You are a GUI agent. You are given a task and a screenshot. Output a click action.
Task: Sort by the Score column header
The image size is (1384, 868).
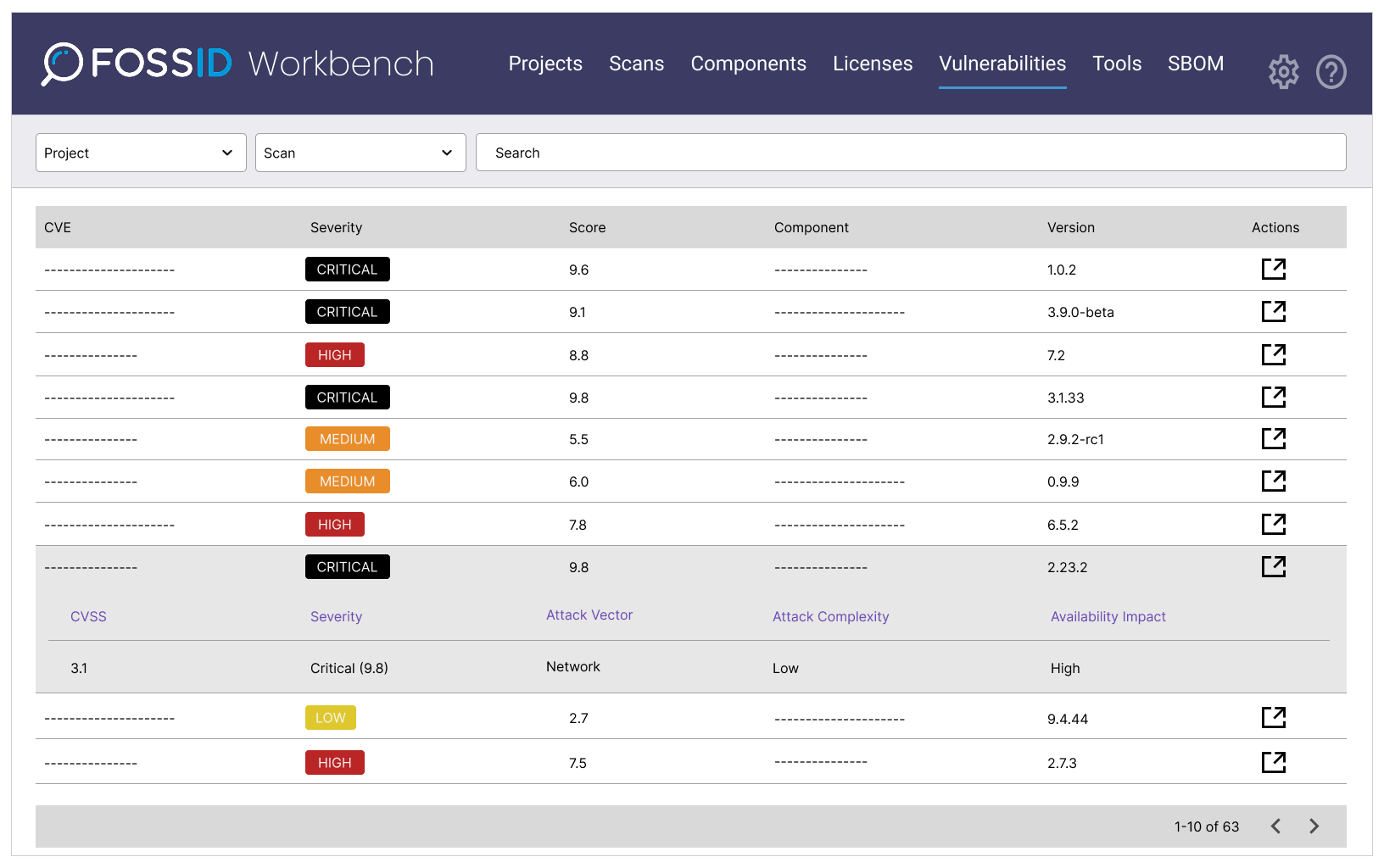coord(587,227)
